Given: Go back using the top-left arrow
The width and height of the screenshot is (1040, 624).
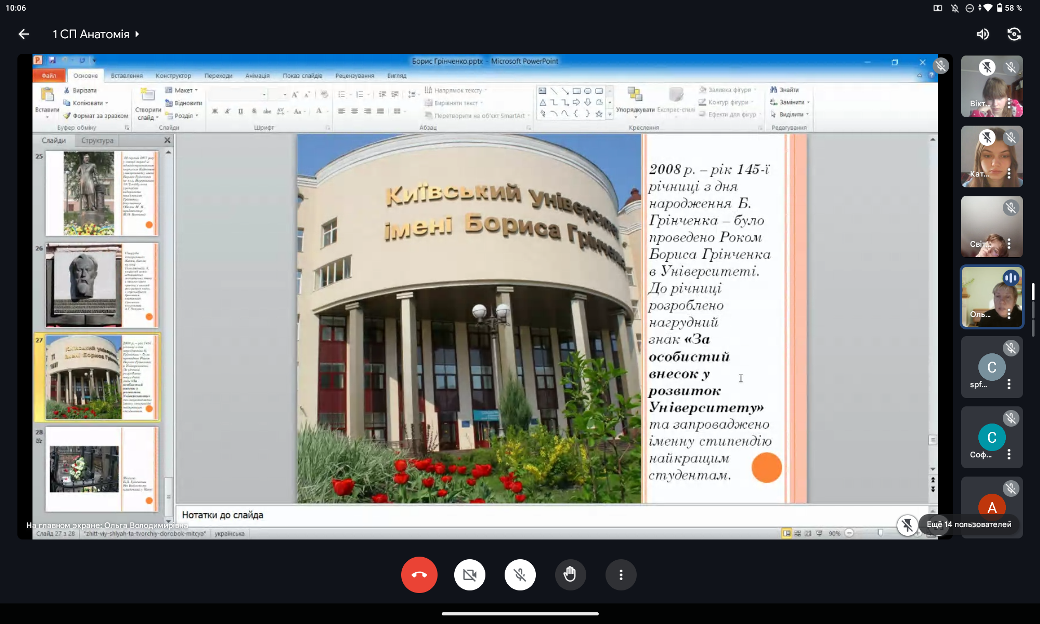Looking at the screenshot, I should click(x=24, y=34).
